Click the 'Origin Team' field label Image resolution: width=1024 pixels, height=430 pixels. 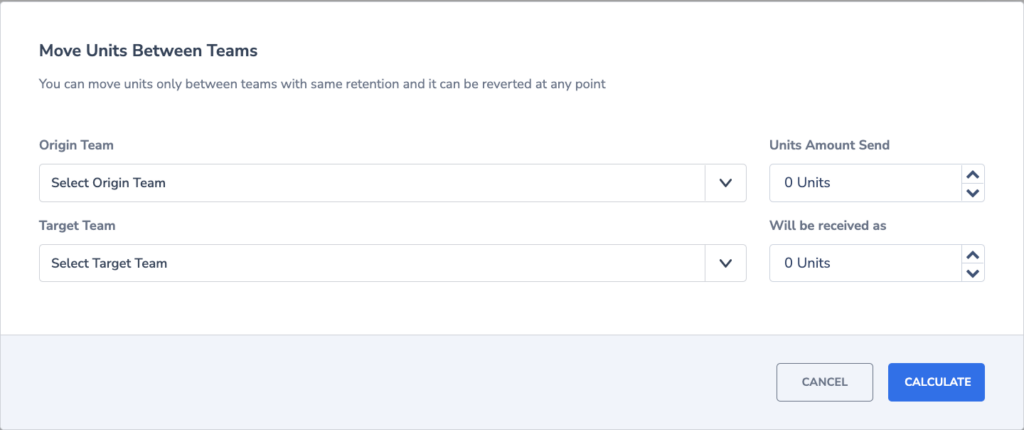(x=76, y=145)
